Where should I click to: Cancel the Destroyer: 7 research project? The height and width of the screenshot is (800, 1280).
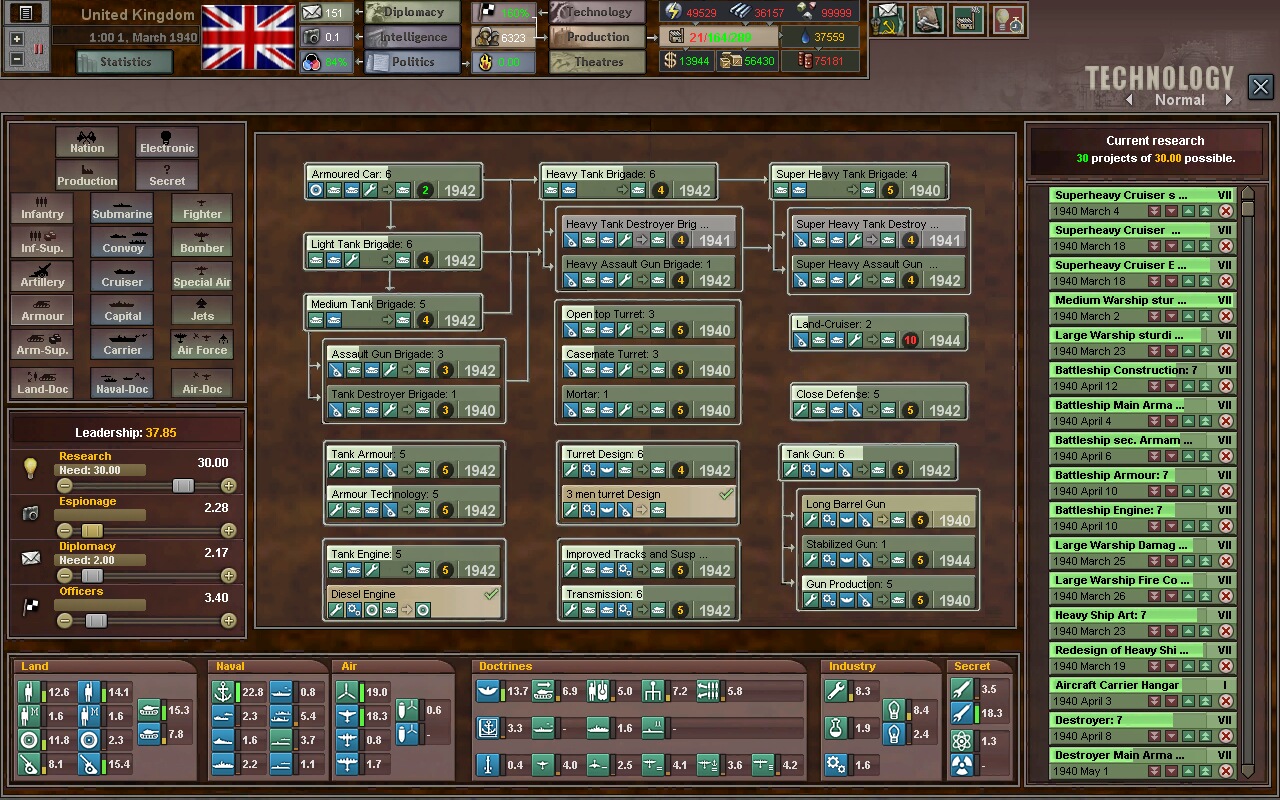[x=1225, y=736]
